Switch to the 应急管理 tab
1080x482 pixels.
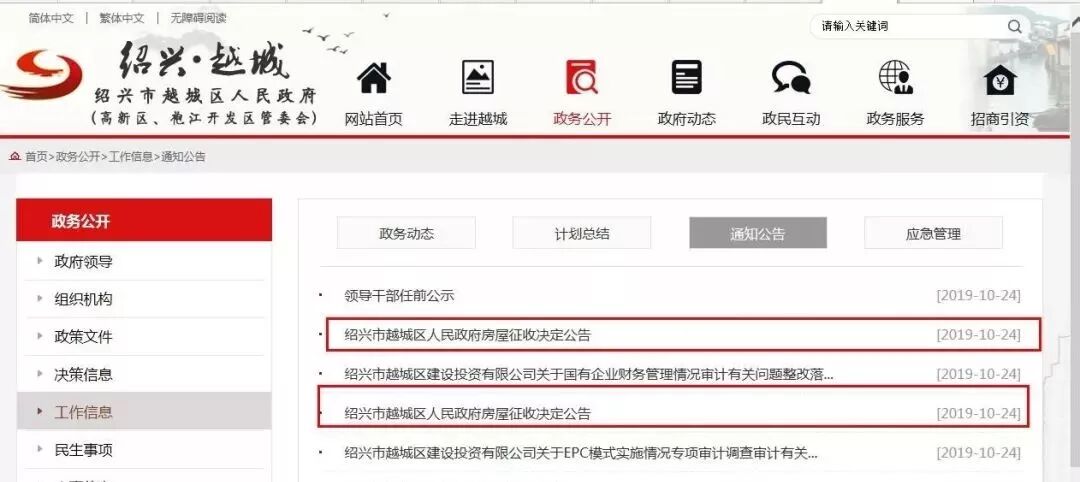coord(933,233)
